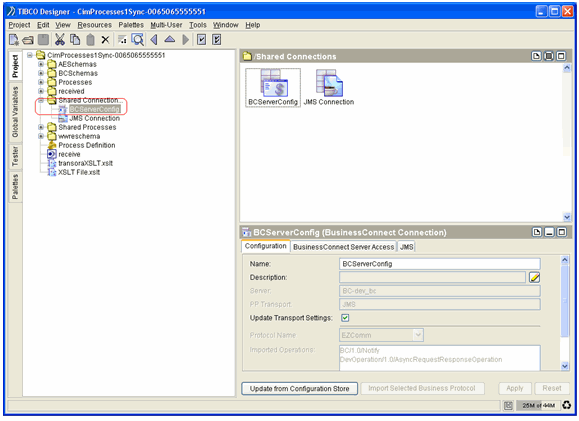Click the Back left-arrow toolbar icon

click(x=154, y=40)
